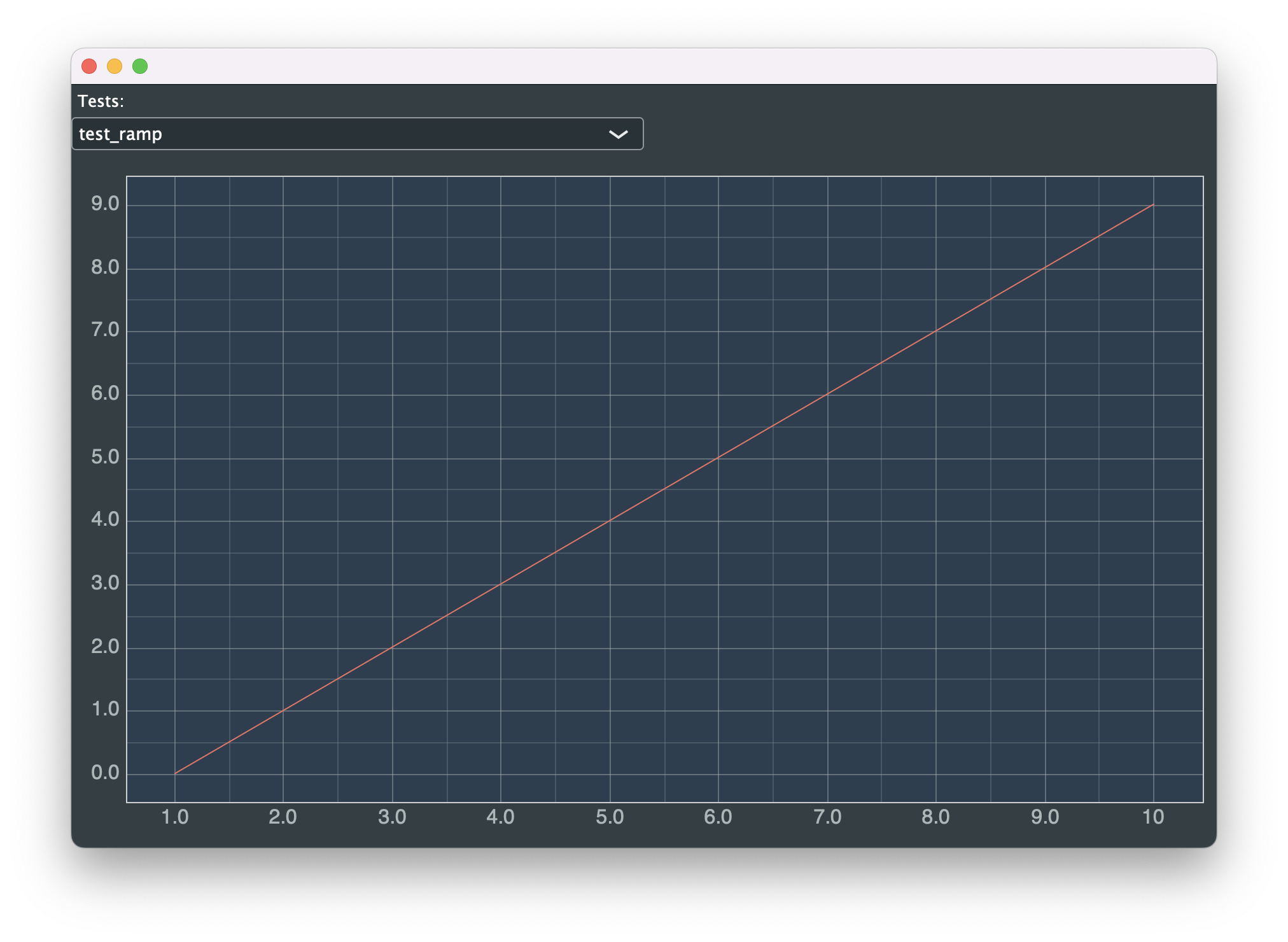Open the test_ramp tests dropdown

(356, 134)
